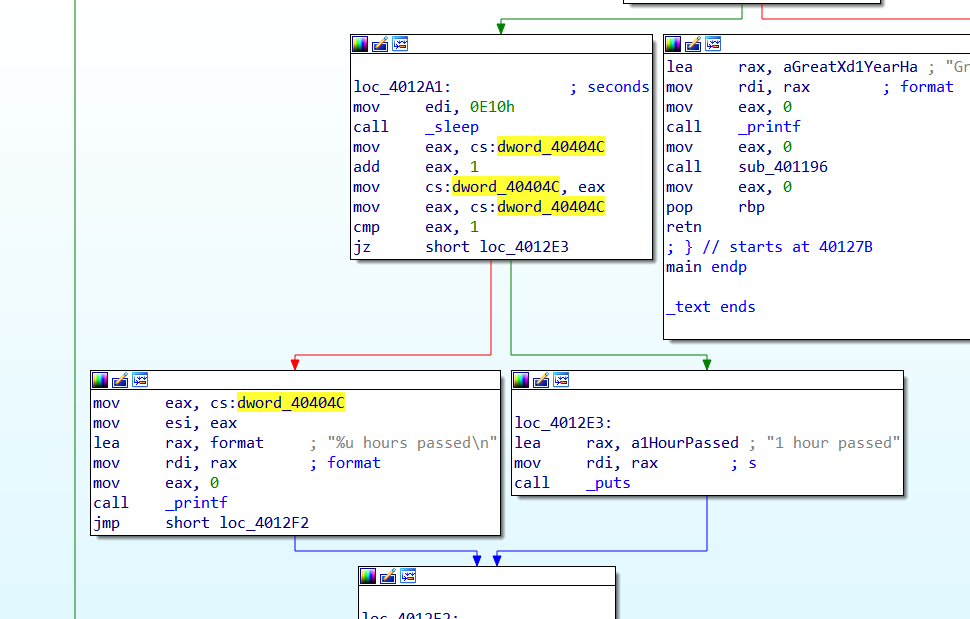Select the 'pop rbp' instruction
This screenshot has height=619, width=970.
coord(715,207)
